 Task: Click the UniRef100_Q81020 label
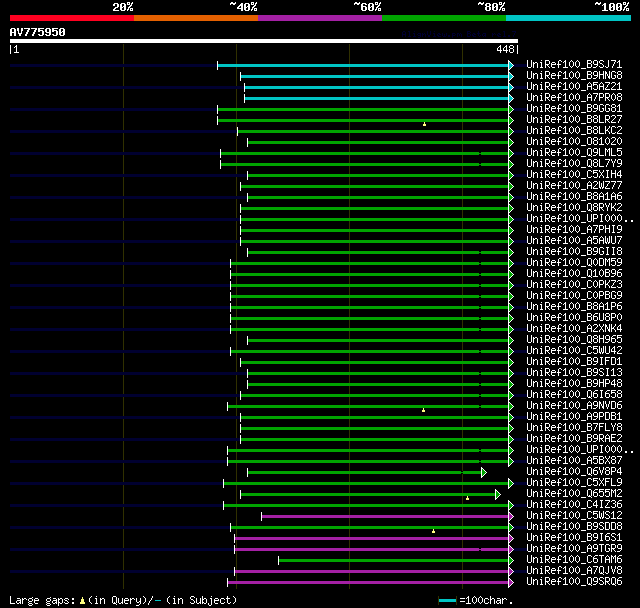574,142
